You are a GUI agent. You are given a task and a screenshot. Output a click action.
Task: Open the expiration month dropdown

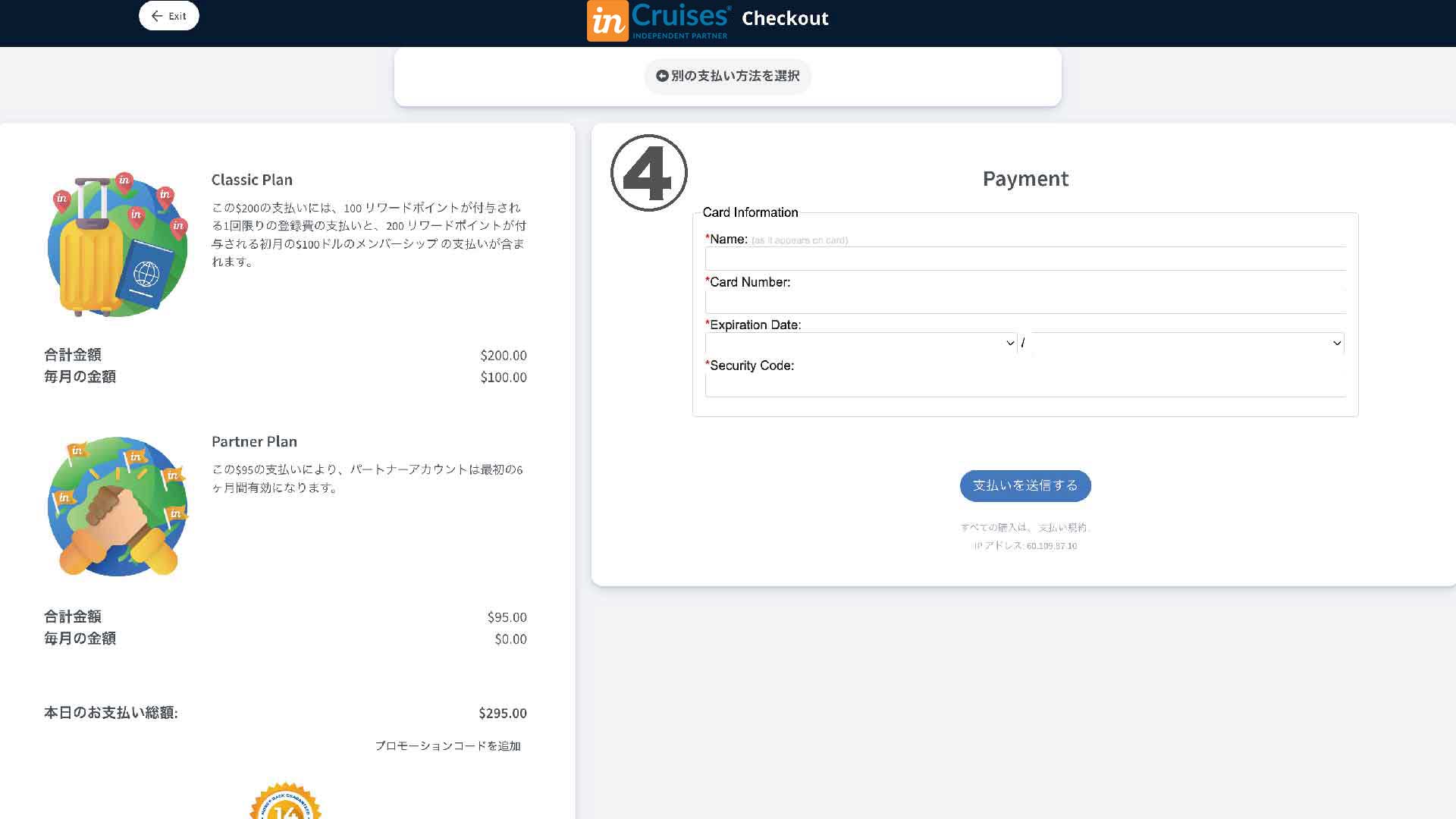pos(861,344)
